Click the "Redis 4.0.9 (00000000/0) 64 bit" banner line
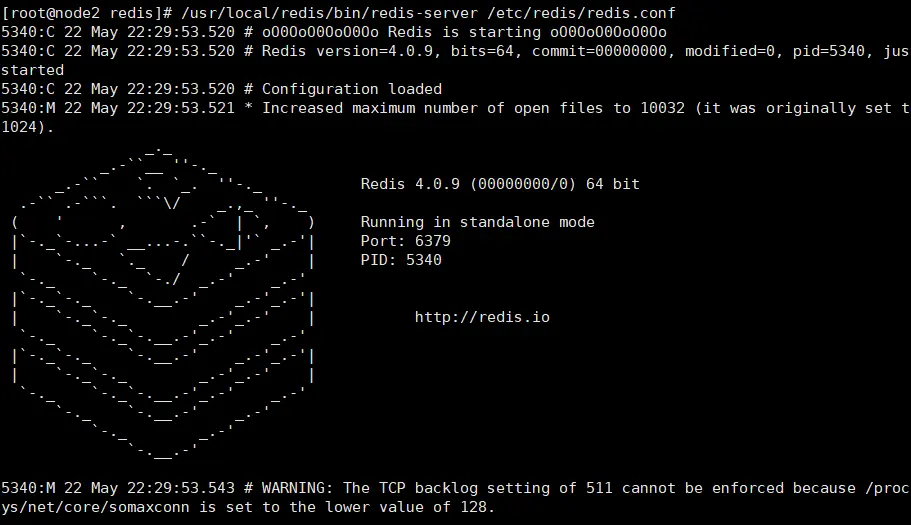This screenshot has width=911, height=525. click(500, 184)
